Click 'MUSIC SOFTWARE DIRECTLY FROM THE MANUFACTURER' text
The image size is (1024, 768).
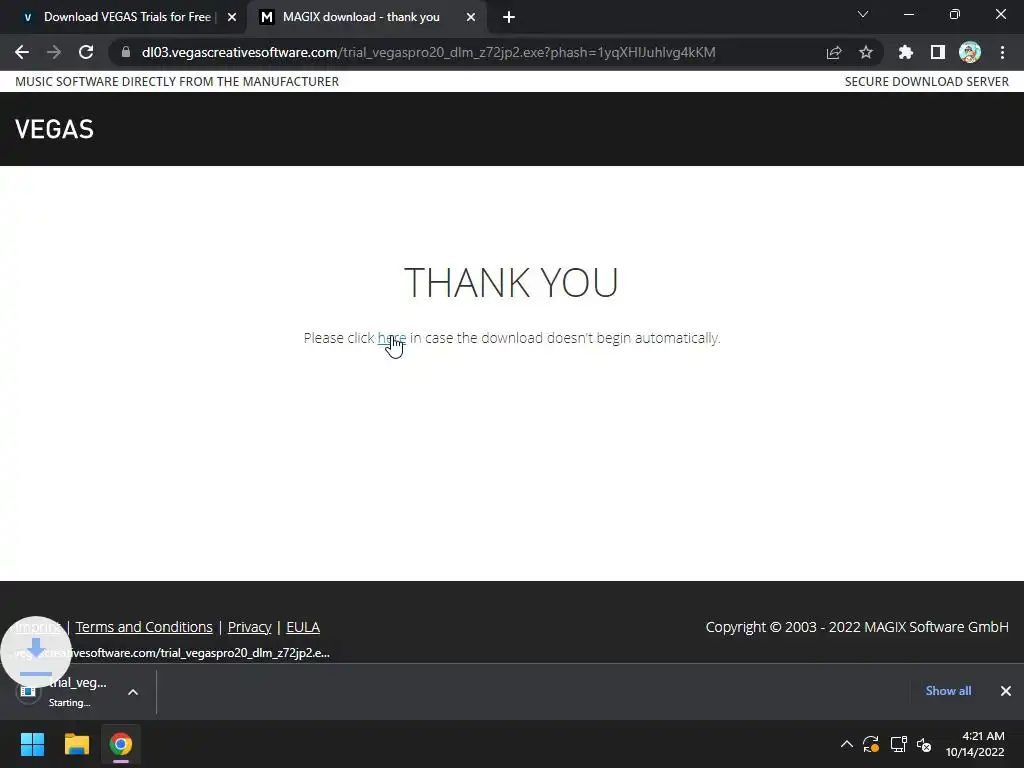point(177,82)
